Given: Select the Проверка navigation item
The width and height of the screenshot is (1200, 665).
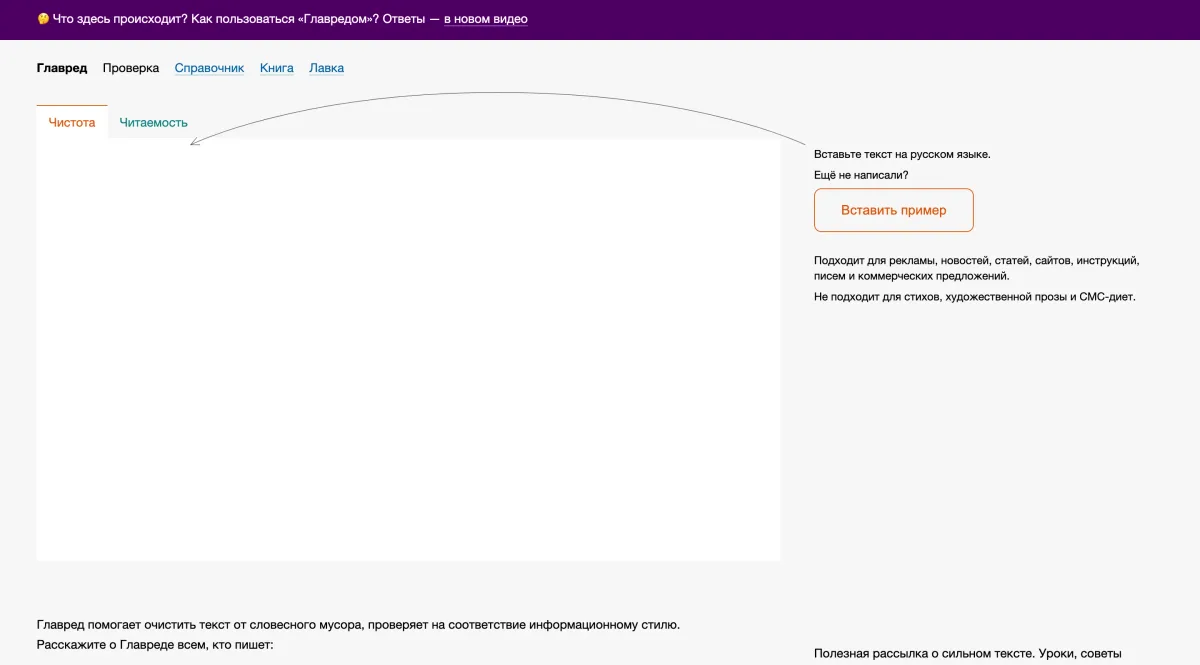Looking at the screenshot, I should pos(131,68).
